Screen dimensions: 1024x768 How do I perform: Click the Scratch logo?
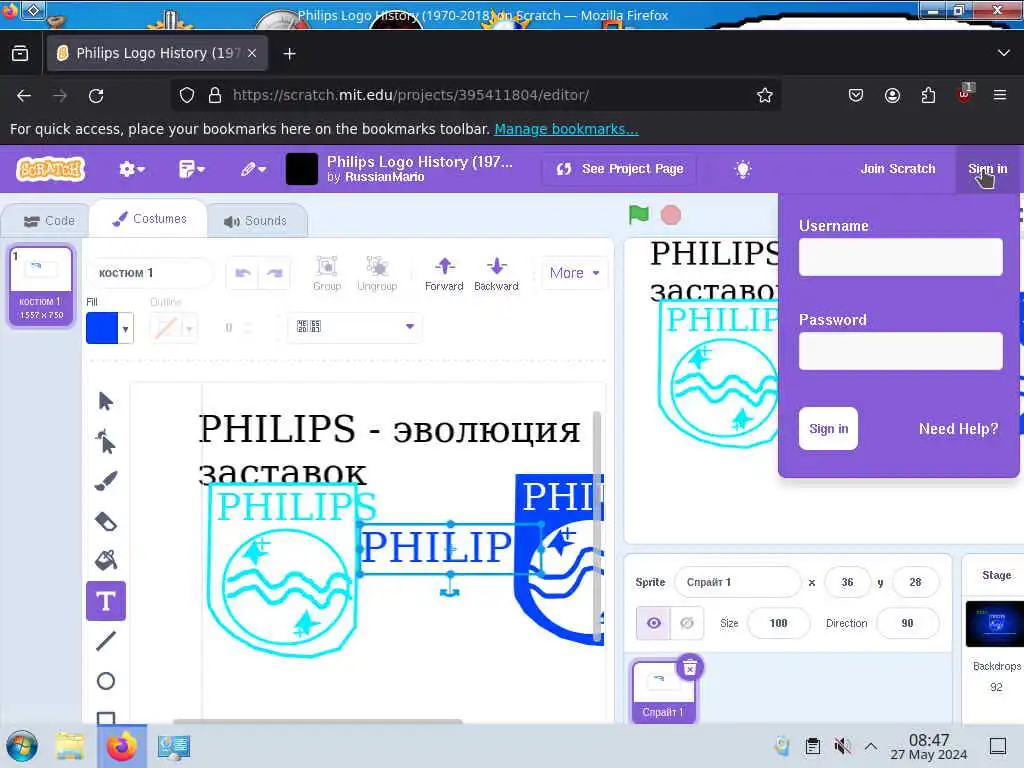coord(50,169)
